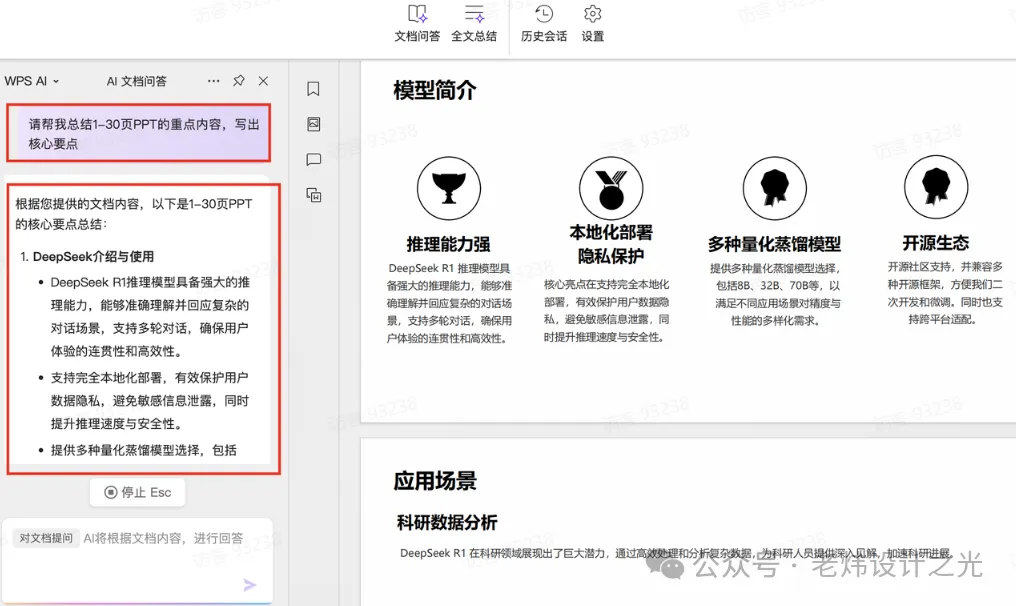Pin the AI 文档问答 panel
The width and height of the screenshot is (1016, 606).
[x=238, y=81]
